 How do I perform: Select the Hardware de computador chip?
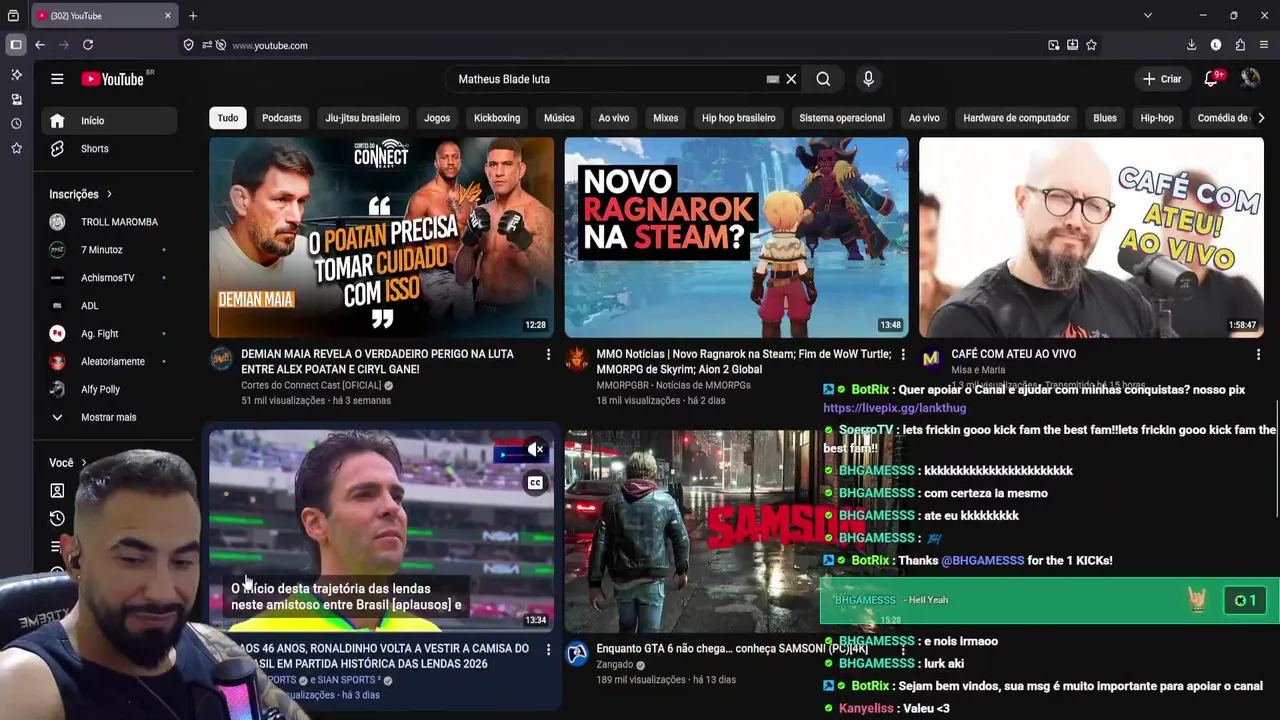point(1016,118)
